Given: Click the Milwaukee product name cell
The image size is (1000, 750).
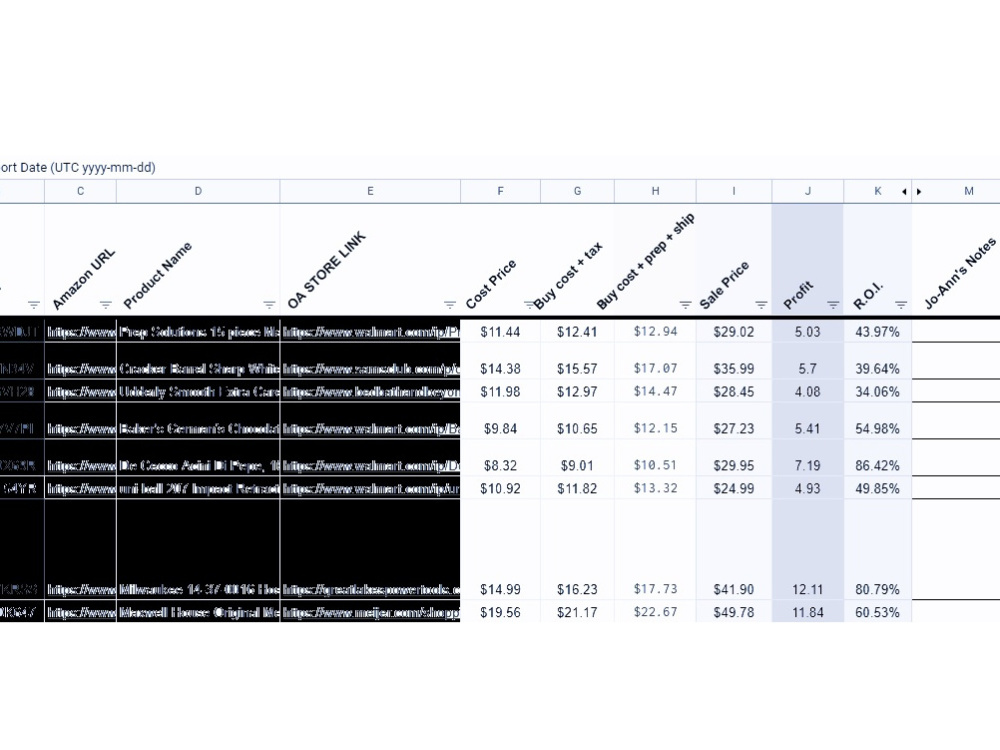Looking at the screenshot, I should [198, 550].
